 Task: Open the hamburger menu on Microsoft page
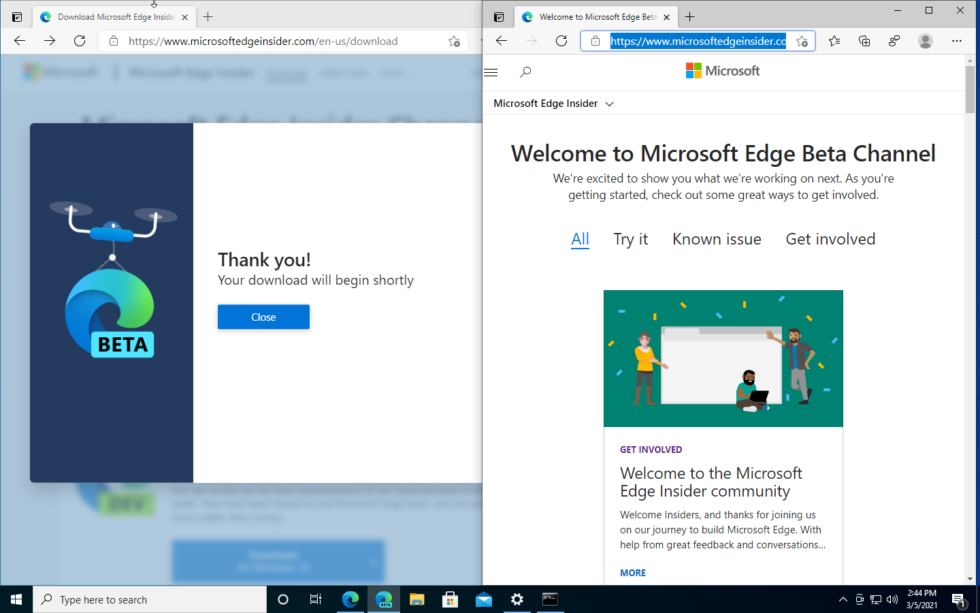pyautogui.click(x=491, y=72)
